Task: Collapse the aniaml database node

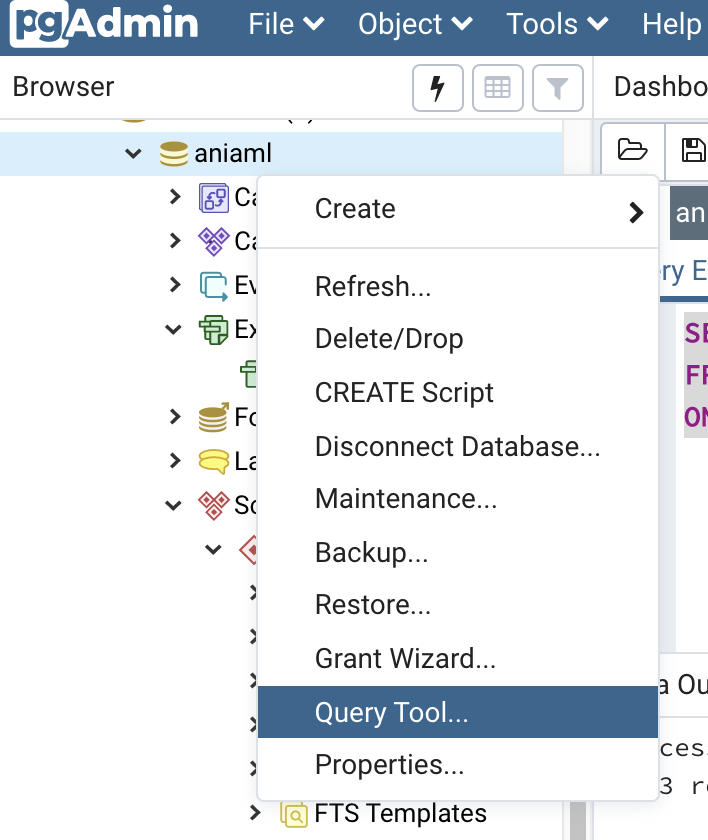Action: [132, 154]
